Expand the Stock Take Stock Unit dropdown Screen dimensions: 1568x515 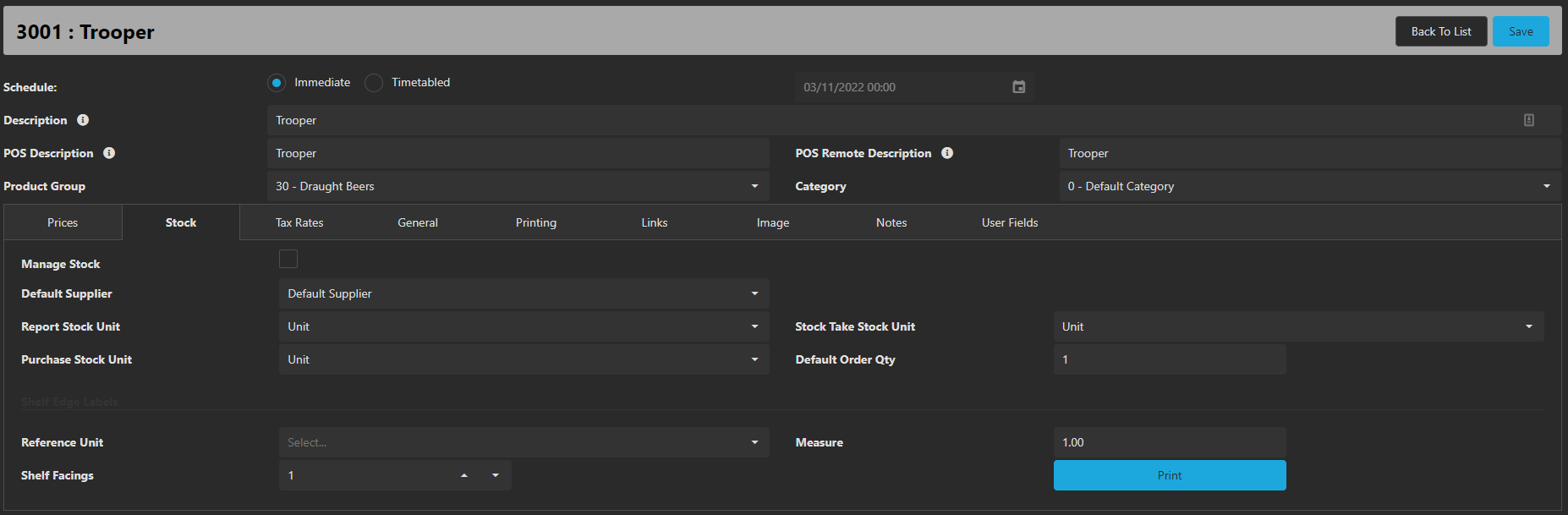pyautogui.click(x=1297, y=326)
